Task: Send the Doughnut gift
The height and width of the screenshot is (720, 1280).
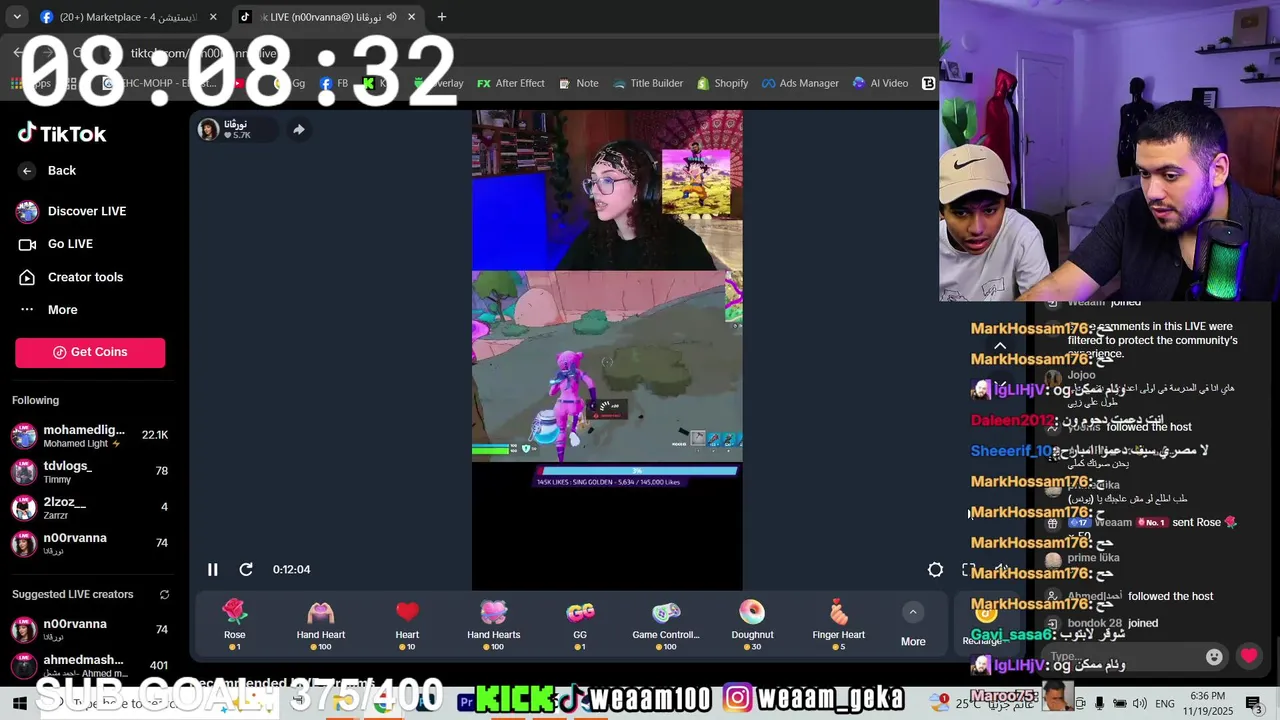Action: (752, 625)
